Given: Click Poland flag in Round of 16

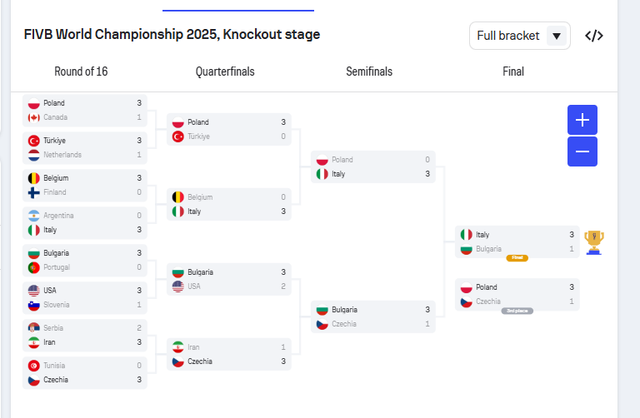Looking at the screenshot, I should (x=34, y=103).
